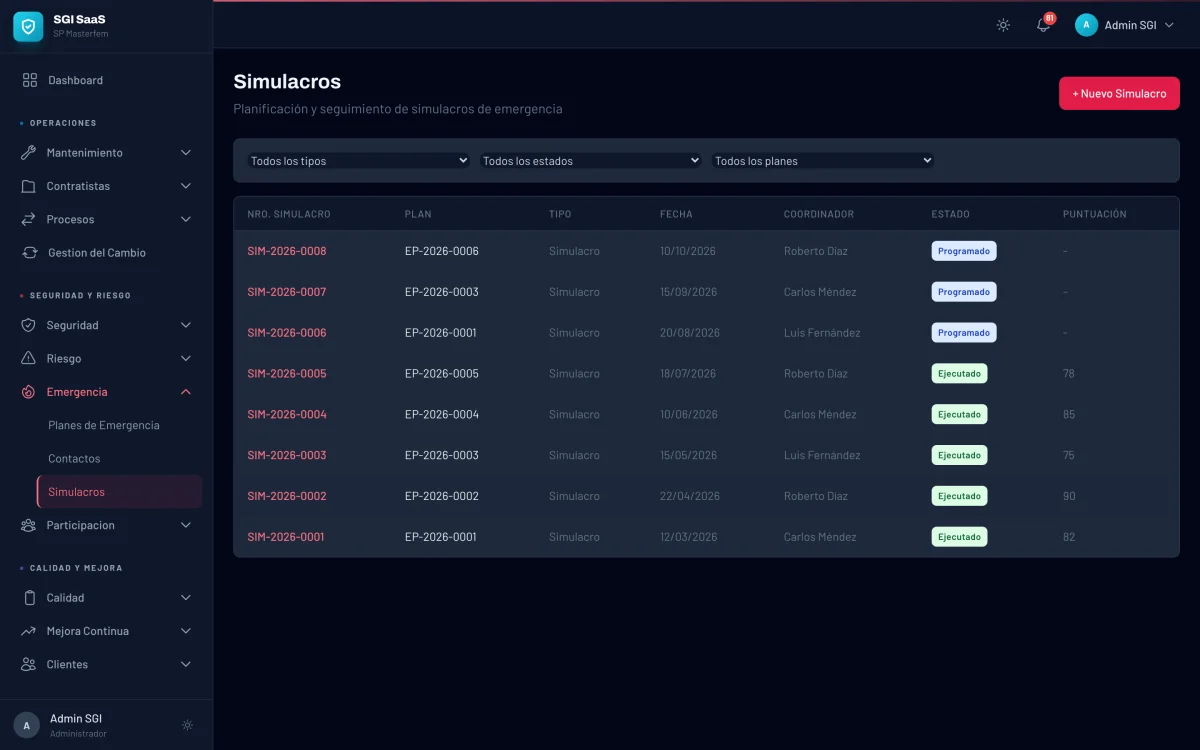Click the Gestion del Cambio refresh icon
Screen dimensions: 1200x750
[30, 253]
